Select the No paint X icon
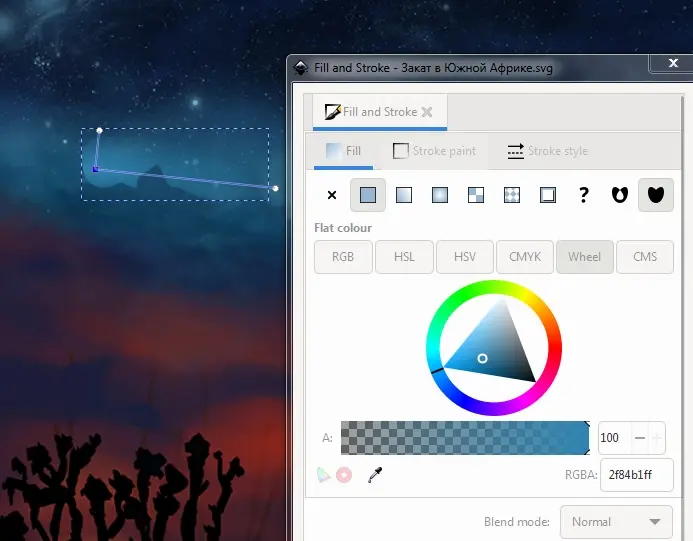The height and width of the screenshot is (541, 693). click(x=332, y=195)
